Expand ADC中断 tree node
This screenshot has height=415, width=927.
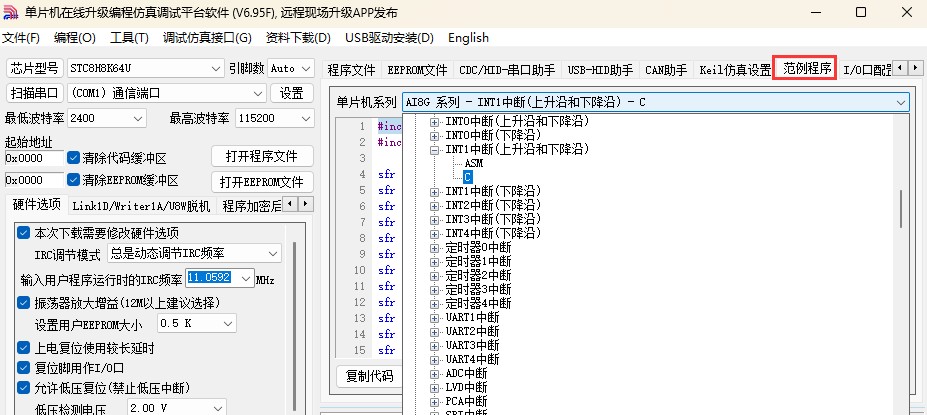coord(435,374)
